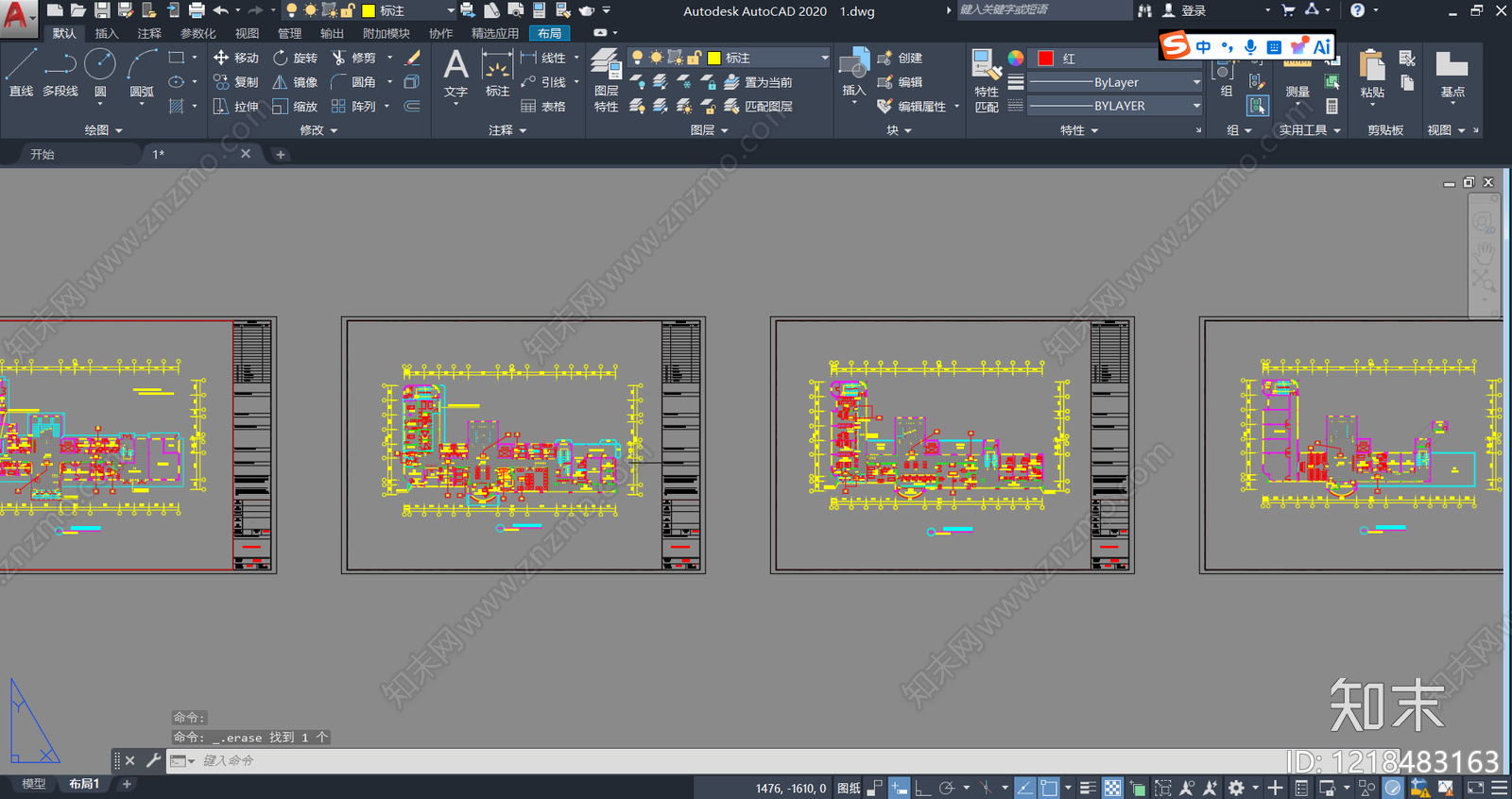Switch to the 模型 model tab
This screenshot has height=799, width=1512.
coord(33,784)
